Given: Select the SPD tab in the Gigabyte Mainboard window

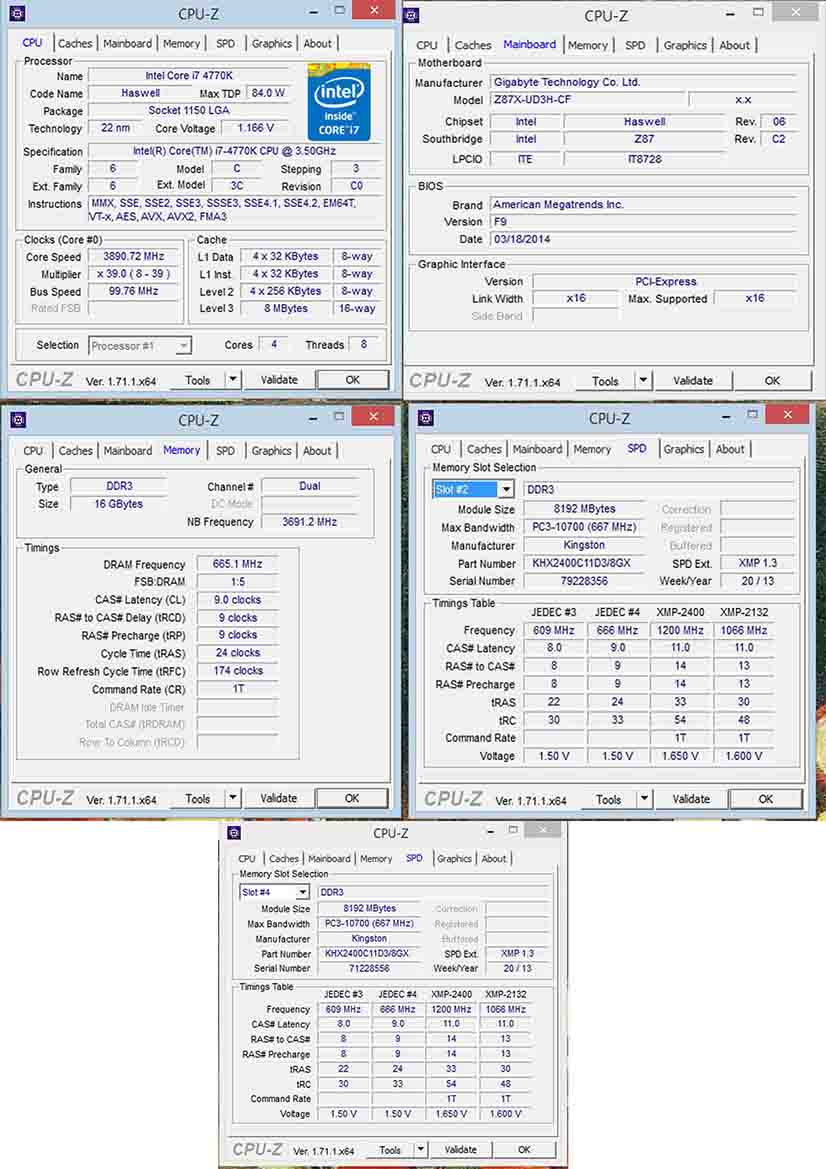Looking at the screenshot, I should point(635,45).
